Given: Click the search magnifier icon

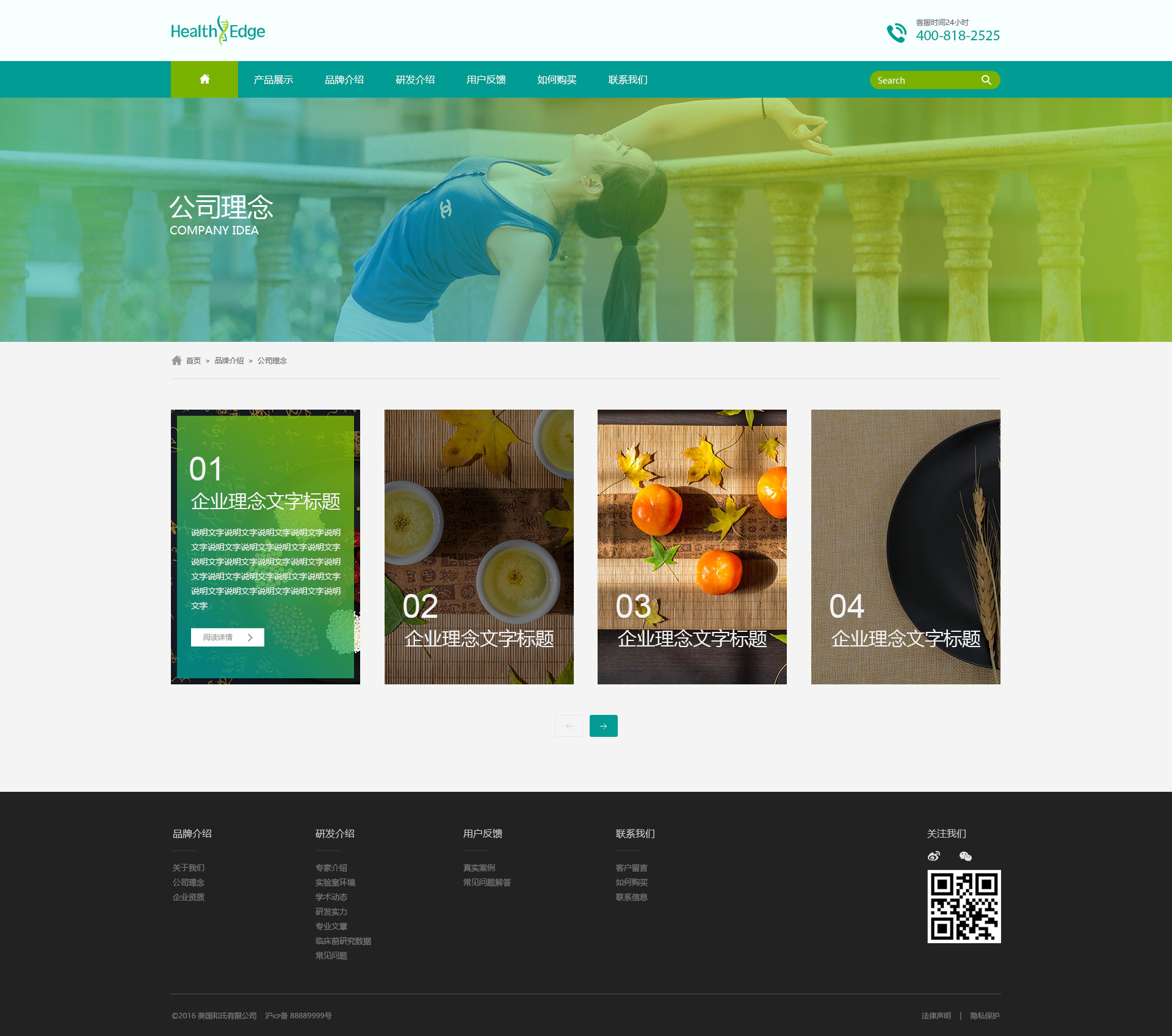Looking at the screenshot, I should coord(986,80).
